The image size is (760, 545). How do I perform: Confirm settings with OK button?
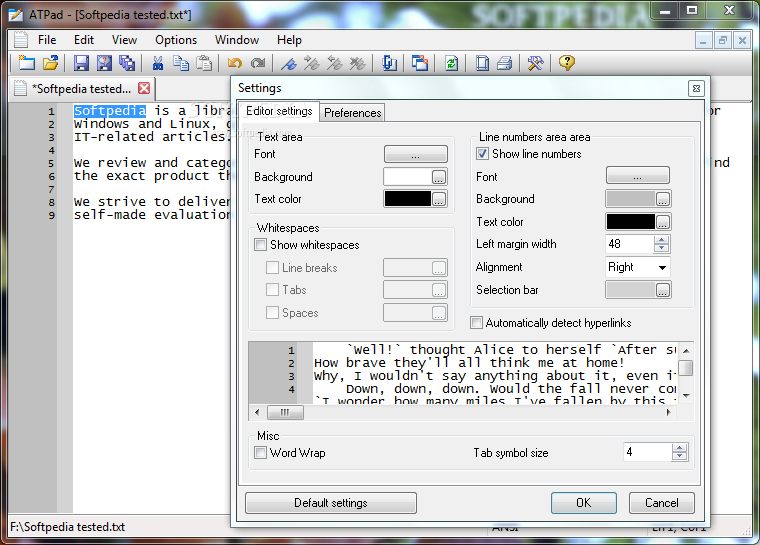(x=584, y=503)
